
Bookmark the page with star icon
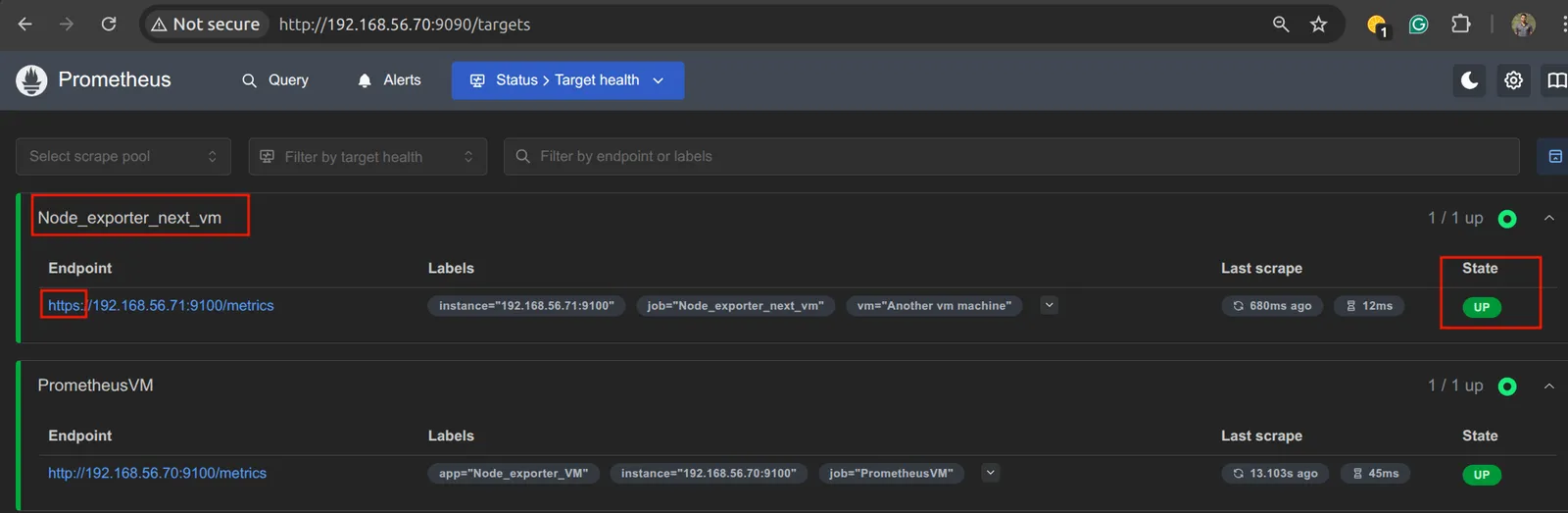[x=1319, y=24]
